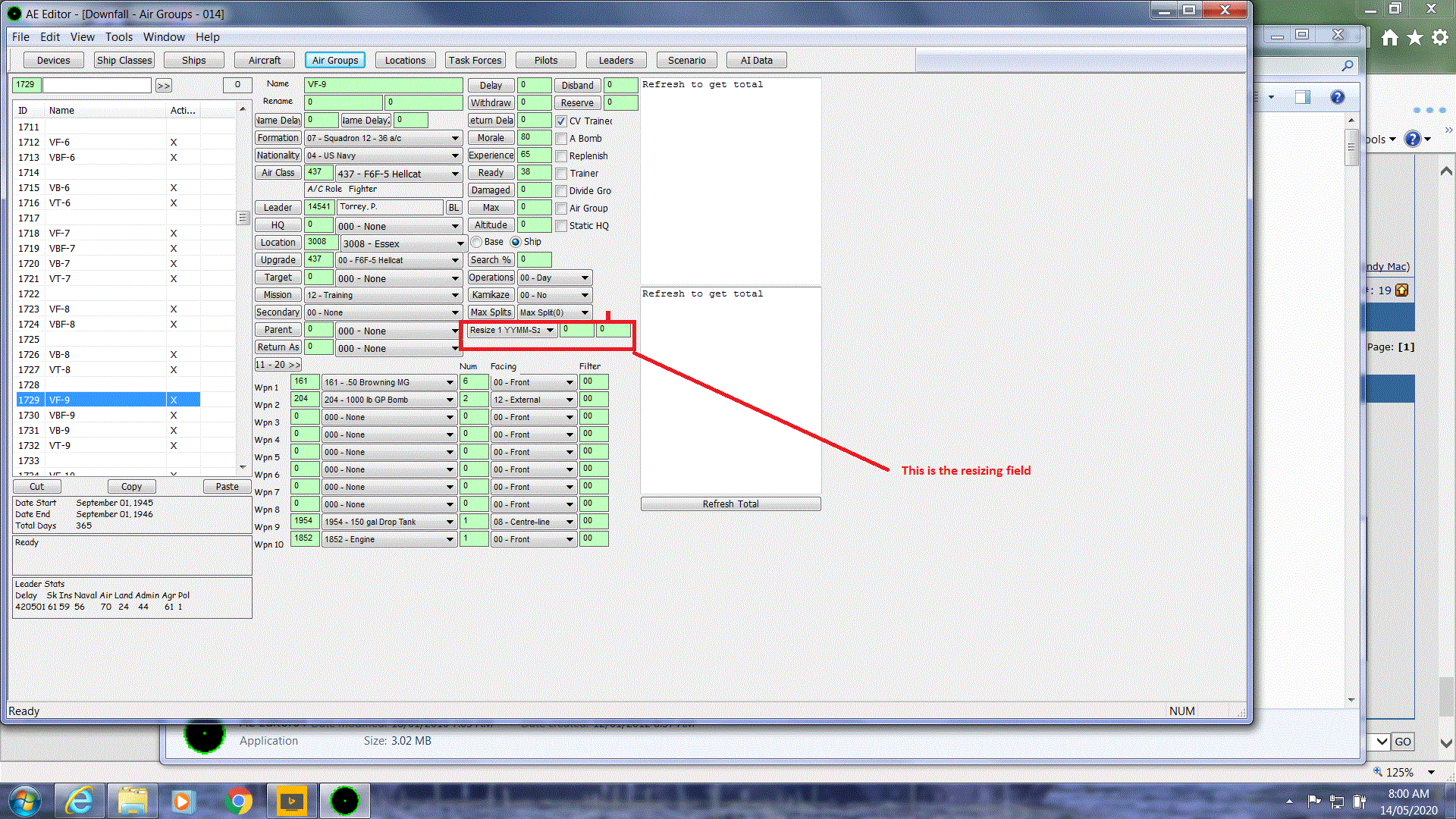Click the Cut button
Viewport: 1456px width, 819px height.
(x=37, y=487)
